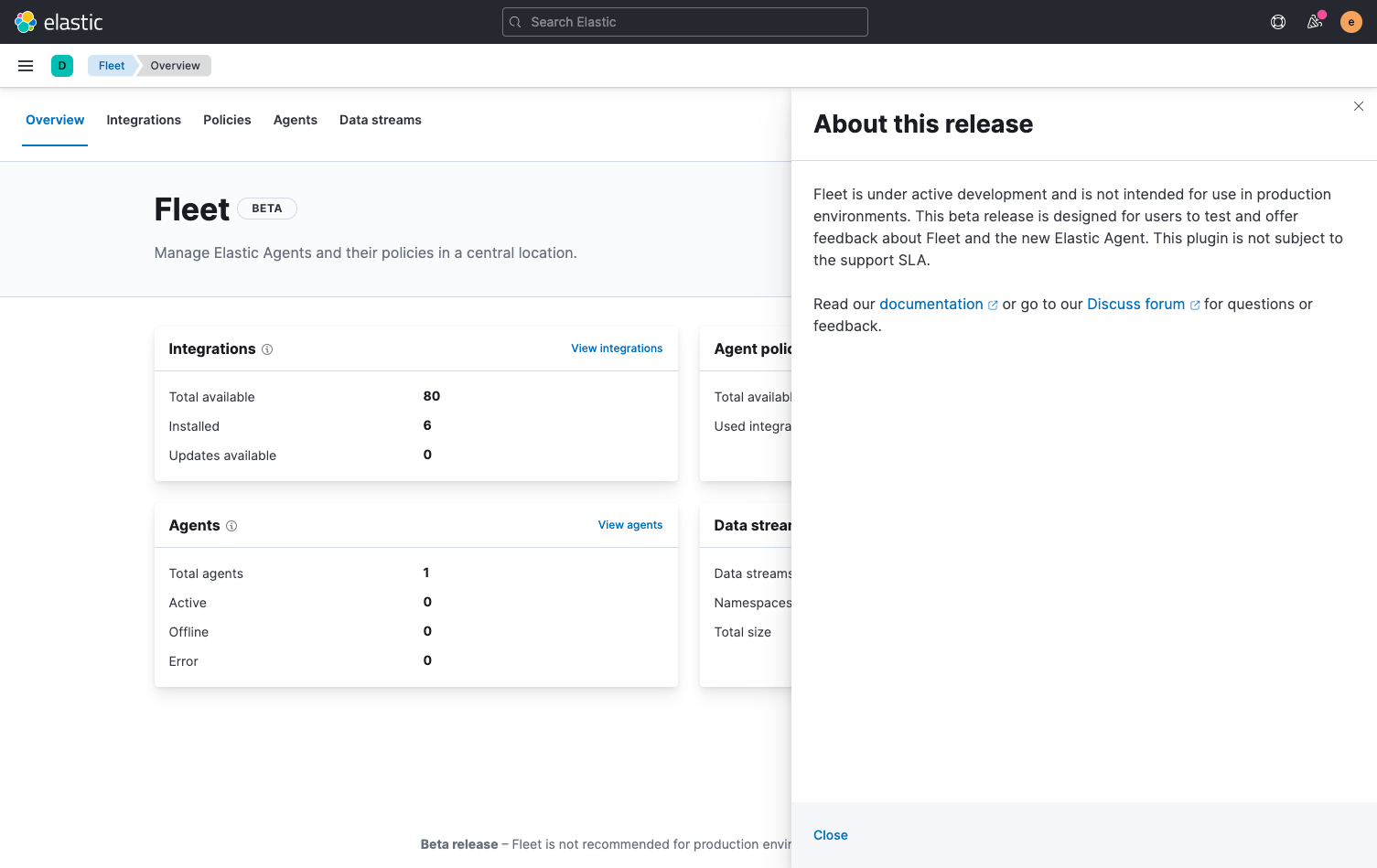The width and height of the screenshot is (1377, 868).
Task: Open the Discuss forum link
Action: pyautogui.click(x=1135, y=304)
